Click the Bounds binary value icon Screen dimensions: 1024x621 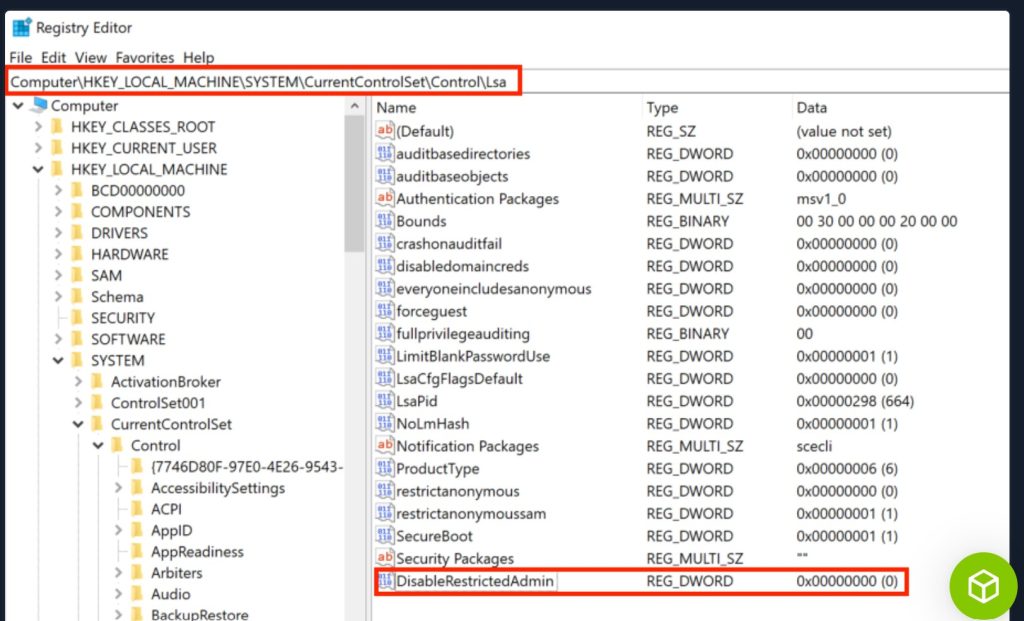point(385,221)
